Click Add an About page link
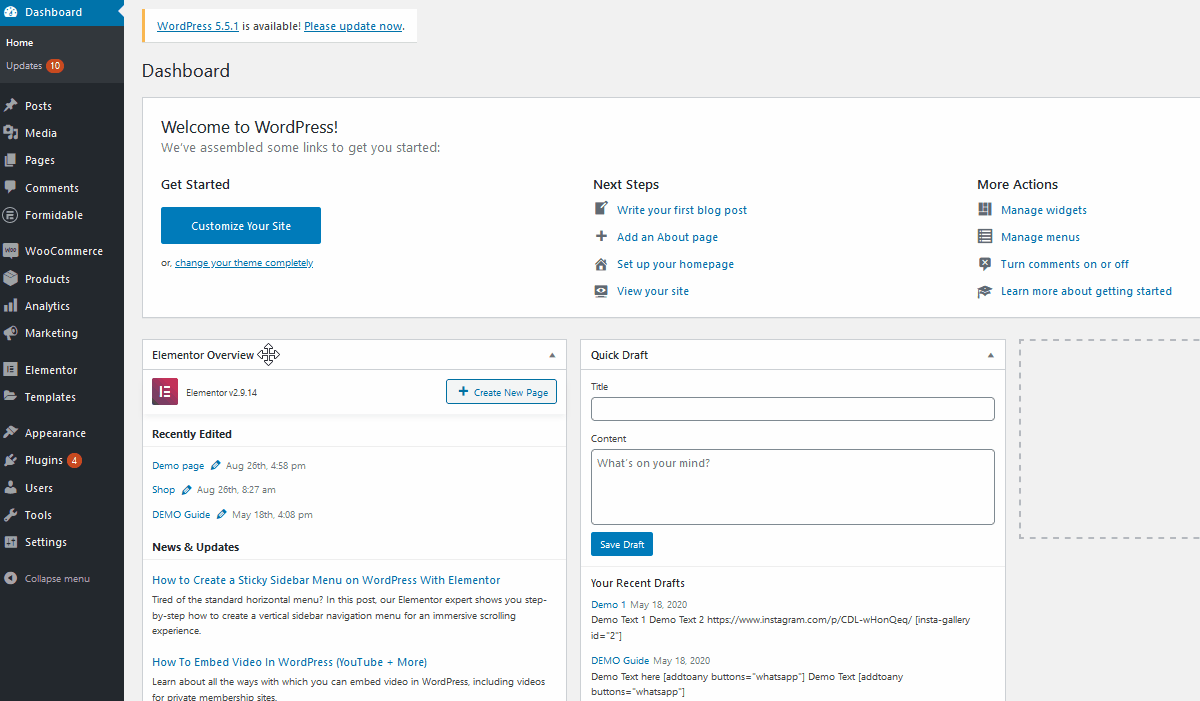Screen dimensions: 1200x701 tap(667, 237)
